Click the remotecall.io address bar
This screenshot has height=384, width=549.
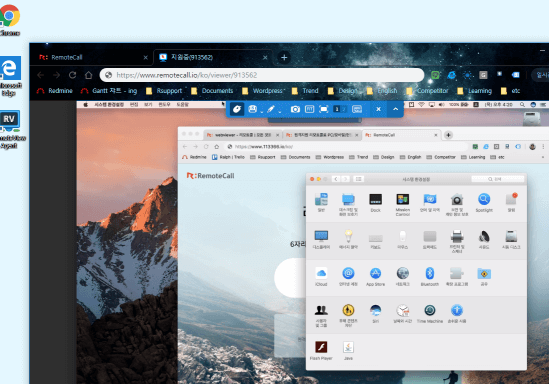[x=262, y=75]
